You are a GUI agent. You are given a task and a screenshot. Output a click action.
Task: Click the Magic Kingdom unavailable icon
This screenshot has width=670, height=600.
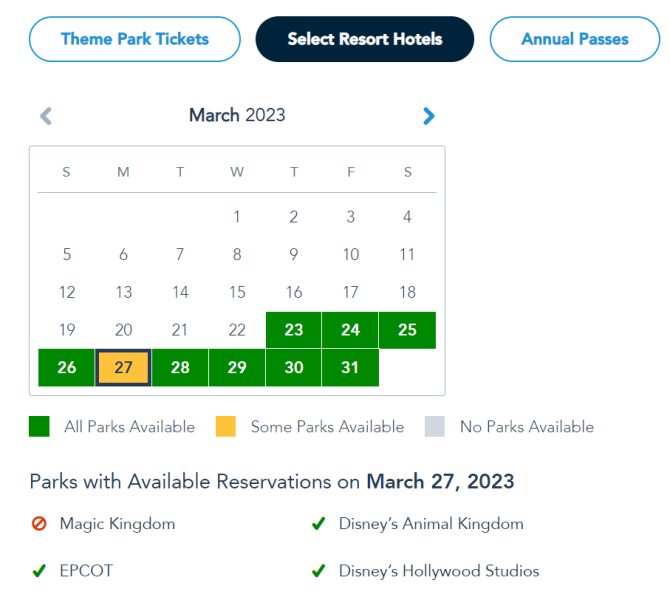coord(39,523)
